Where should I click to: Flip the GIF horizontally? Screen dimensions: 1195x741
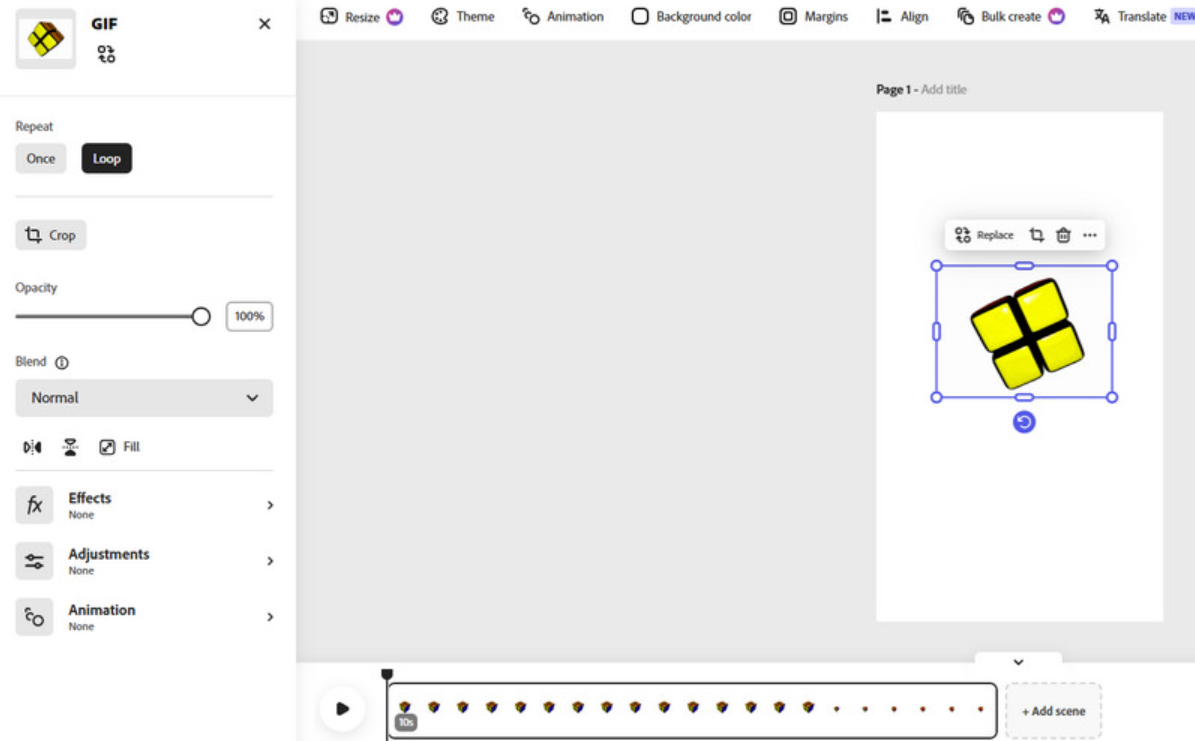click(x=32, y=447)
